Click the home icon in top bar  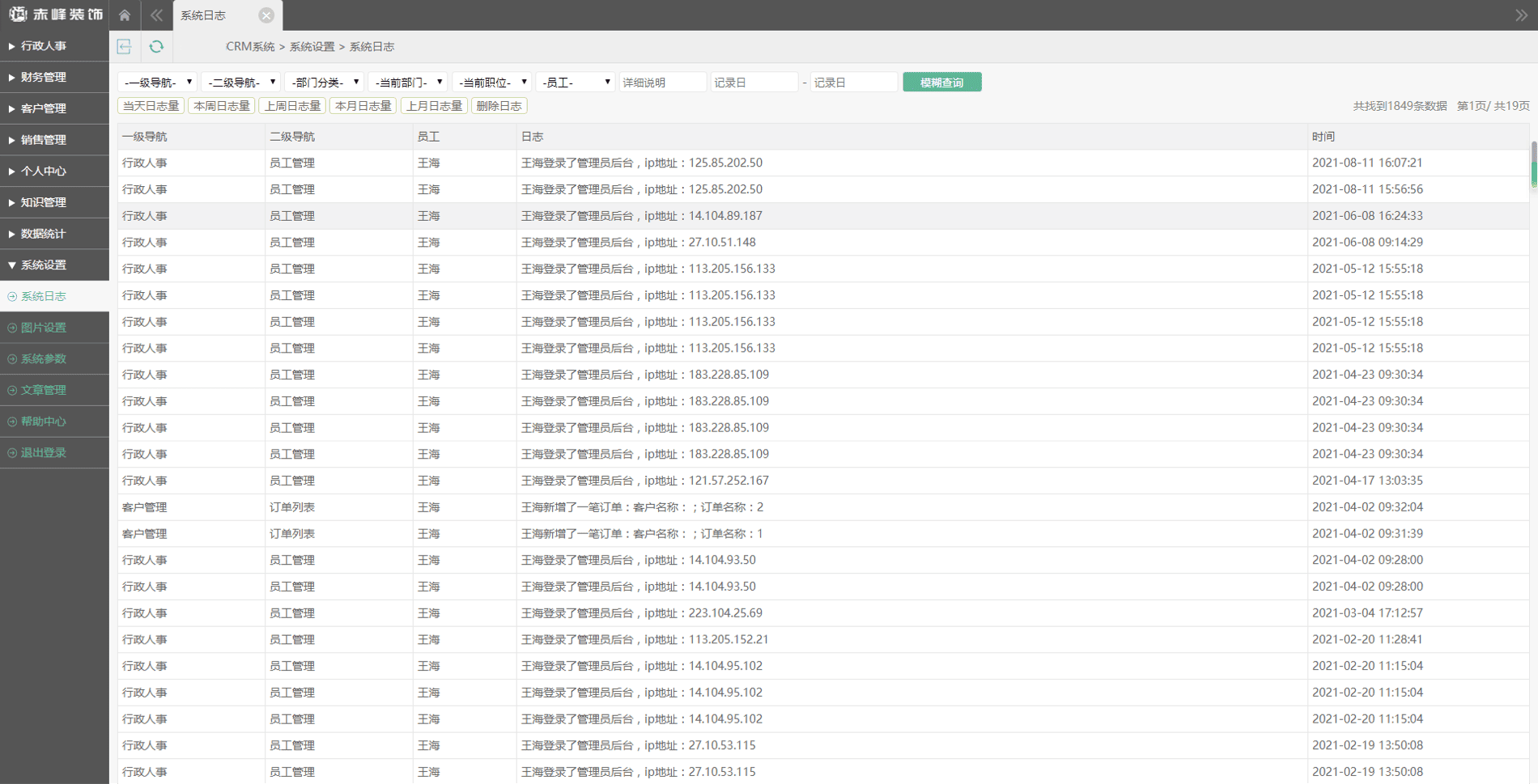pos(125,15)
